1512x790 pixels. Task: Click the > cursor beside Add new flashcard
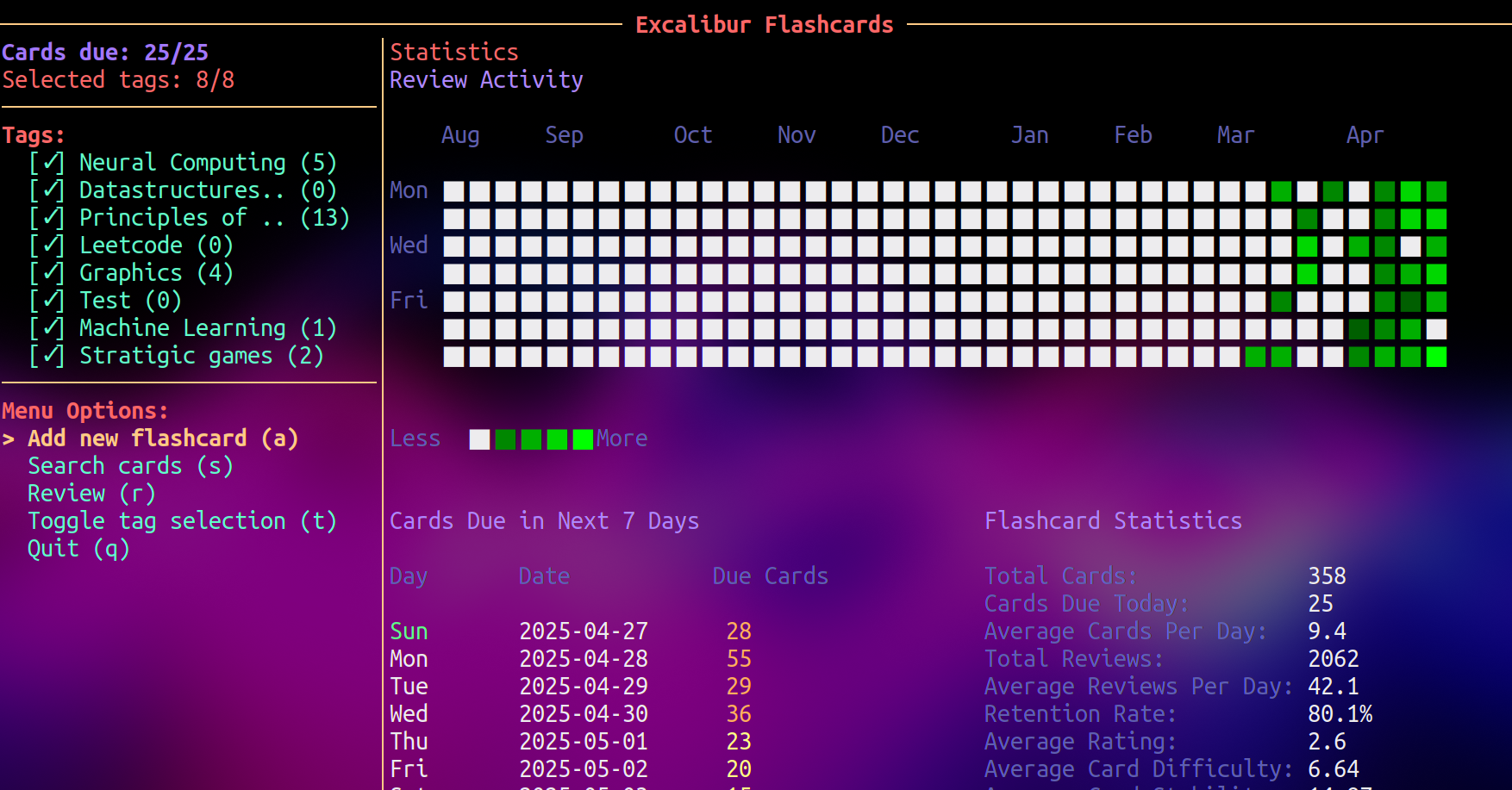[9, 439]
